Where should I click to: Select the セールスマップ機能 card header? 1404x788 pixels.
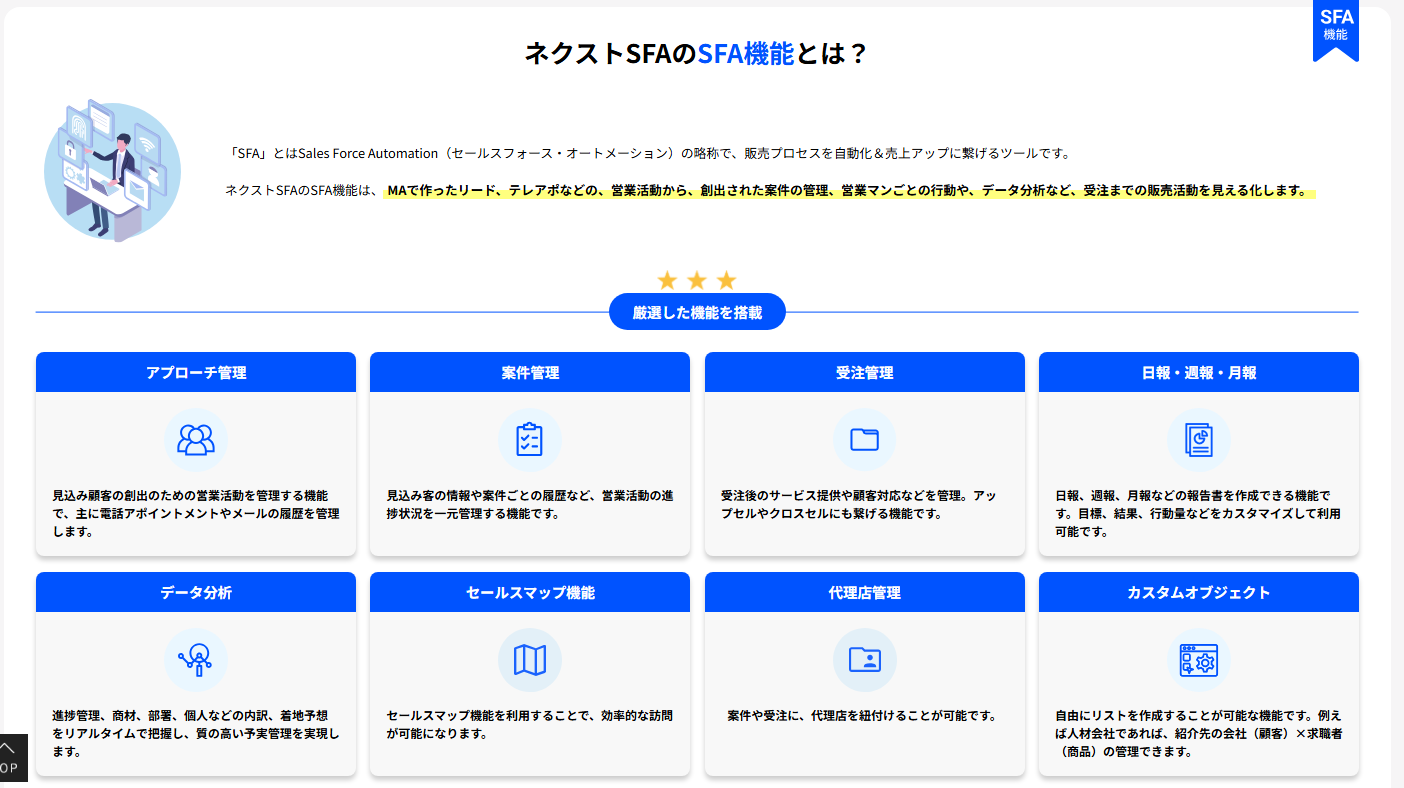click(x=530, y=593)
